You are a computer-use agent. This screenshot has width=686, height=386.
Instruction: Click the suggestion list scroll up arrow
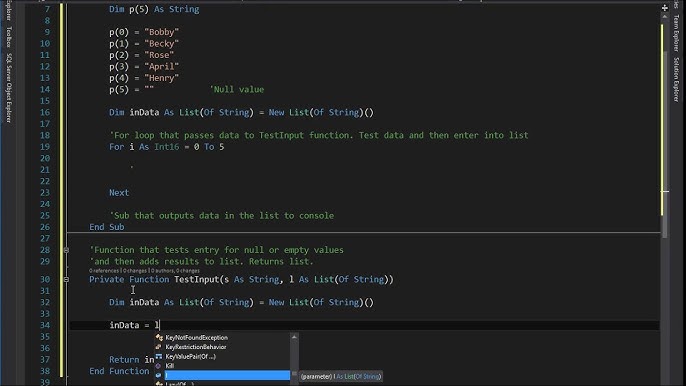tap(294, 337)
